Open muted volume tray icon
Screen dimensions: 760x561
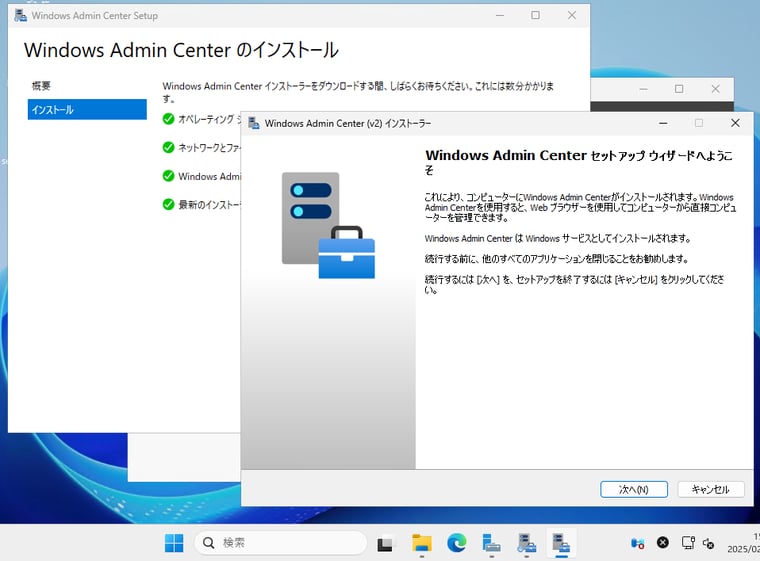click(709, 544)
